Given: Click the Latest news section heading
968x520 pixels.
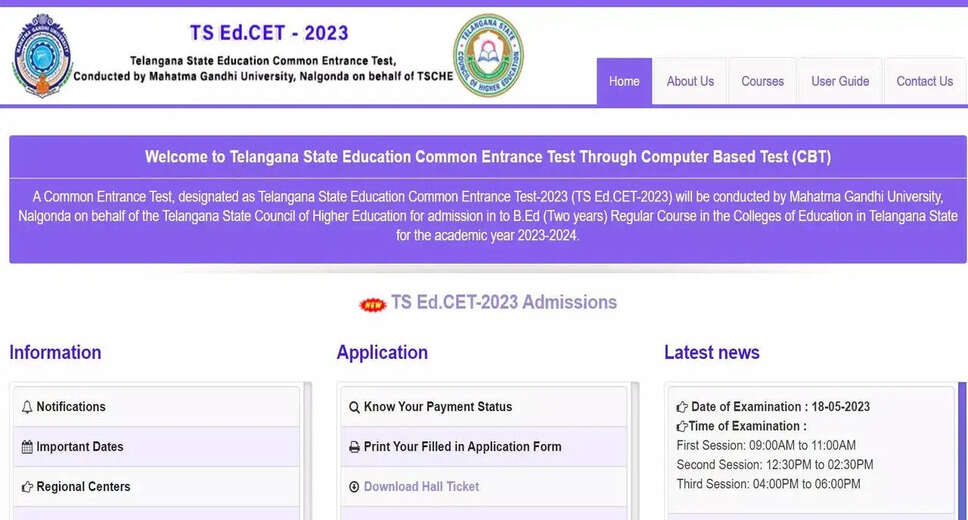Looking at the screenshot, I should (x=712, y=353).
